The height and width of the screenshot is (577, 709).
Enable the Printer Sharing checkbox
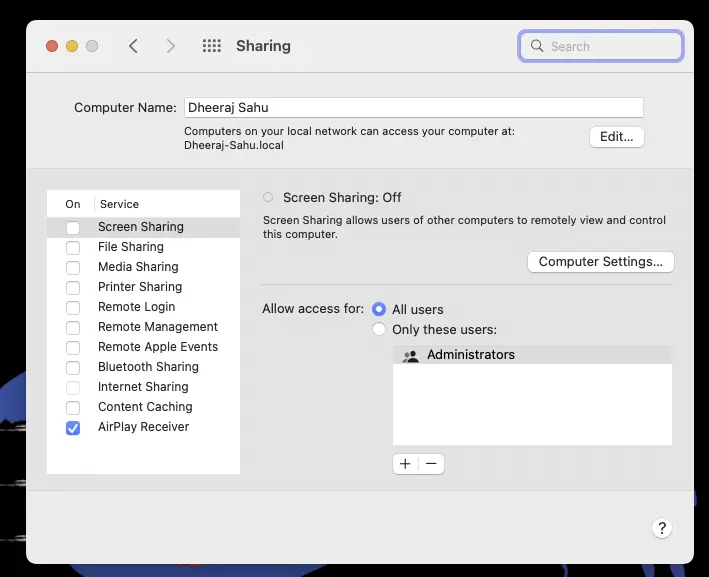point(73,288)
